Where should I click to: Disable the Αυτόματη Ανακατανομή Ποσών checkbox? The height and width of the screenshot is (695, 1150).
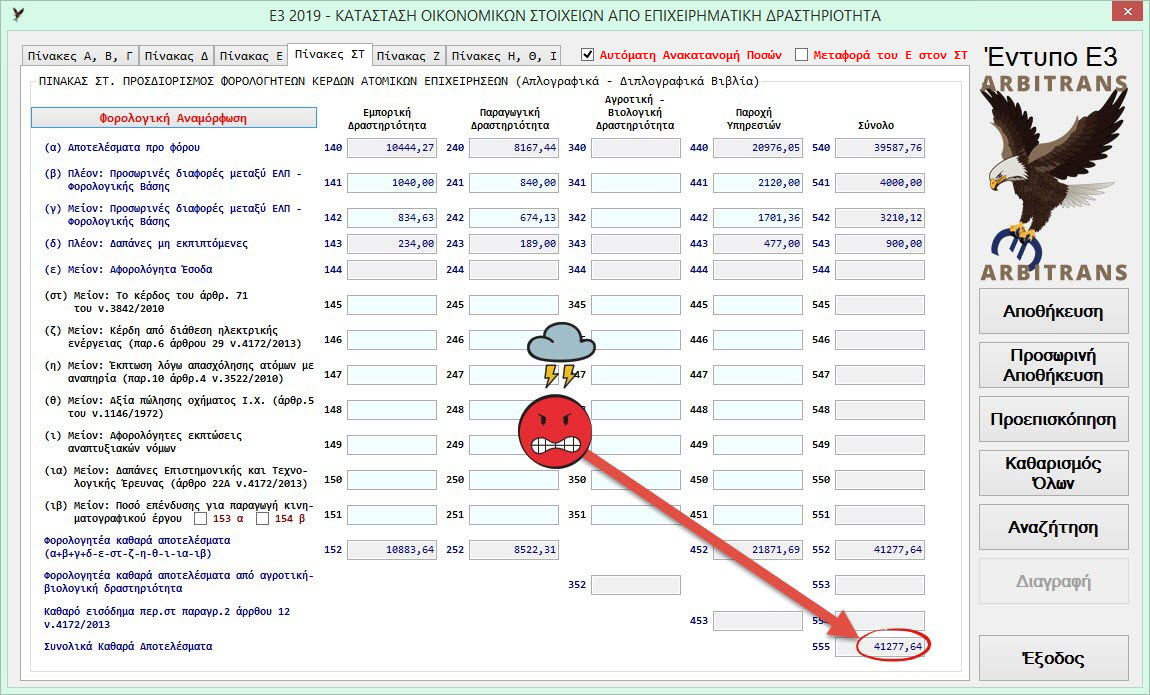pyautogui.click(x=587, y=55)
